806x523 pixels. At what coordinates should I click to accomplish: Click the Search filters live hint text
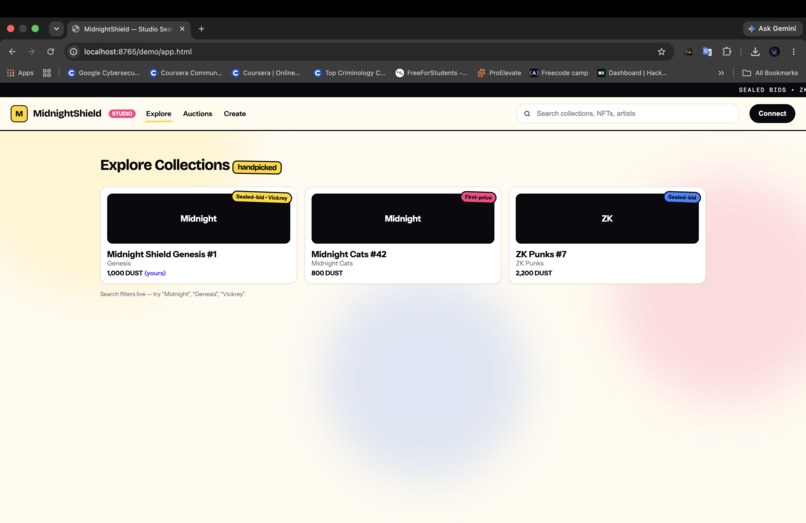click(173, 294)
